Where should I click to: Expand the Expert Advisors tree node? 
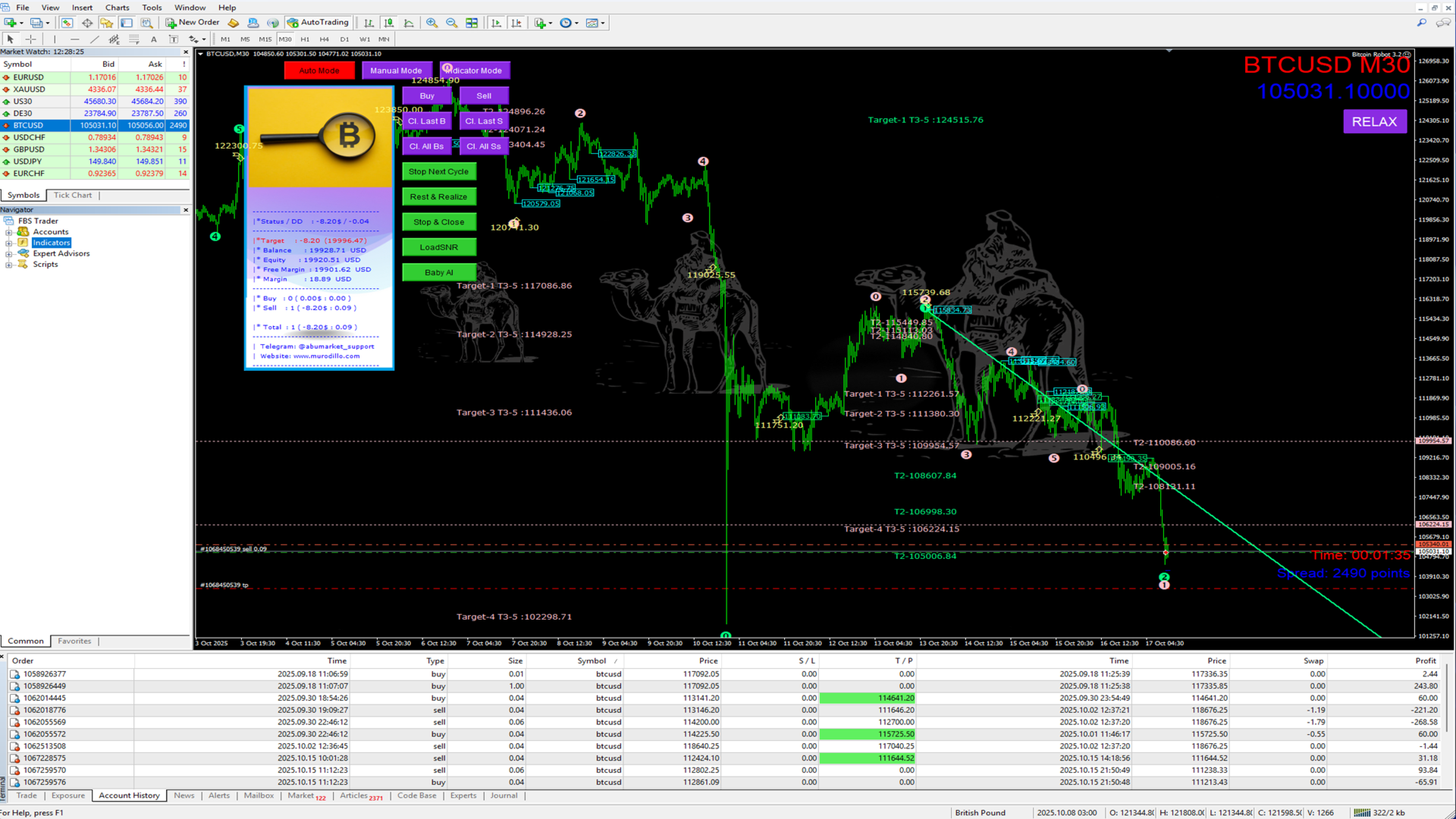coord(8,254)
